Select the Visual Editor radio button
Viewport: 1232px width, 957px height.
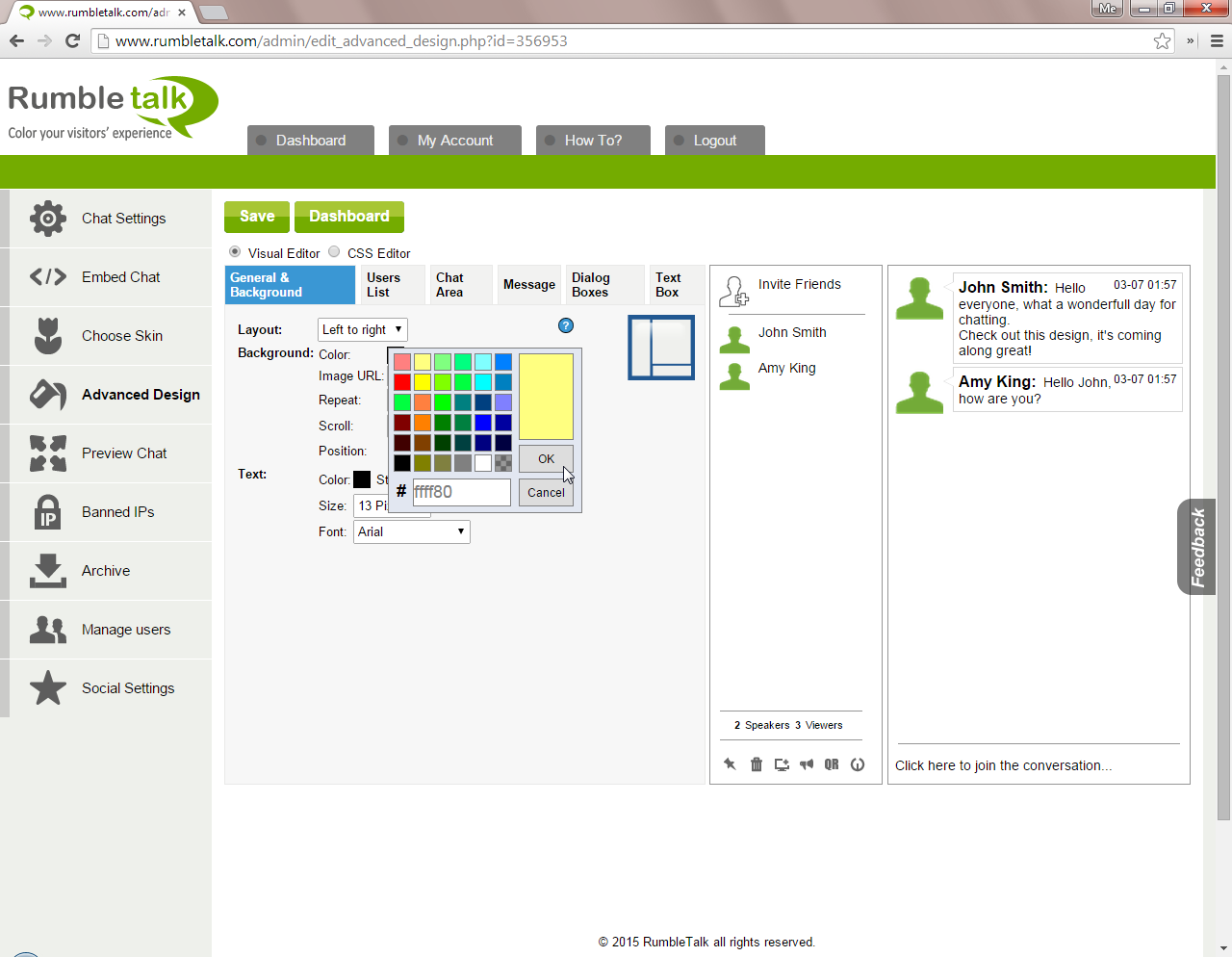(x=235, y=251)
